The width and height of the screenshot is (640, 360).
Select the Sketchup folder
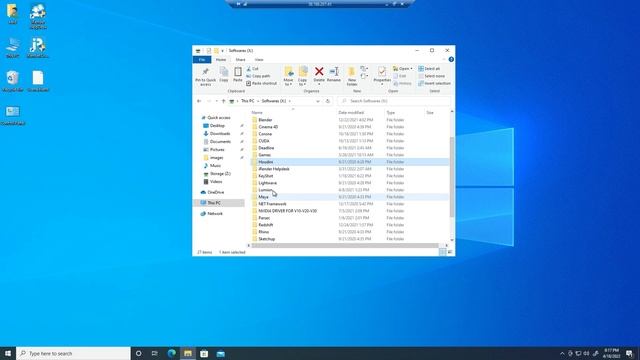pos(267,239)
